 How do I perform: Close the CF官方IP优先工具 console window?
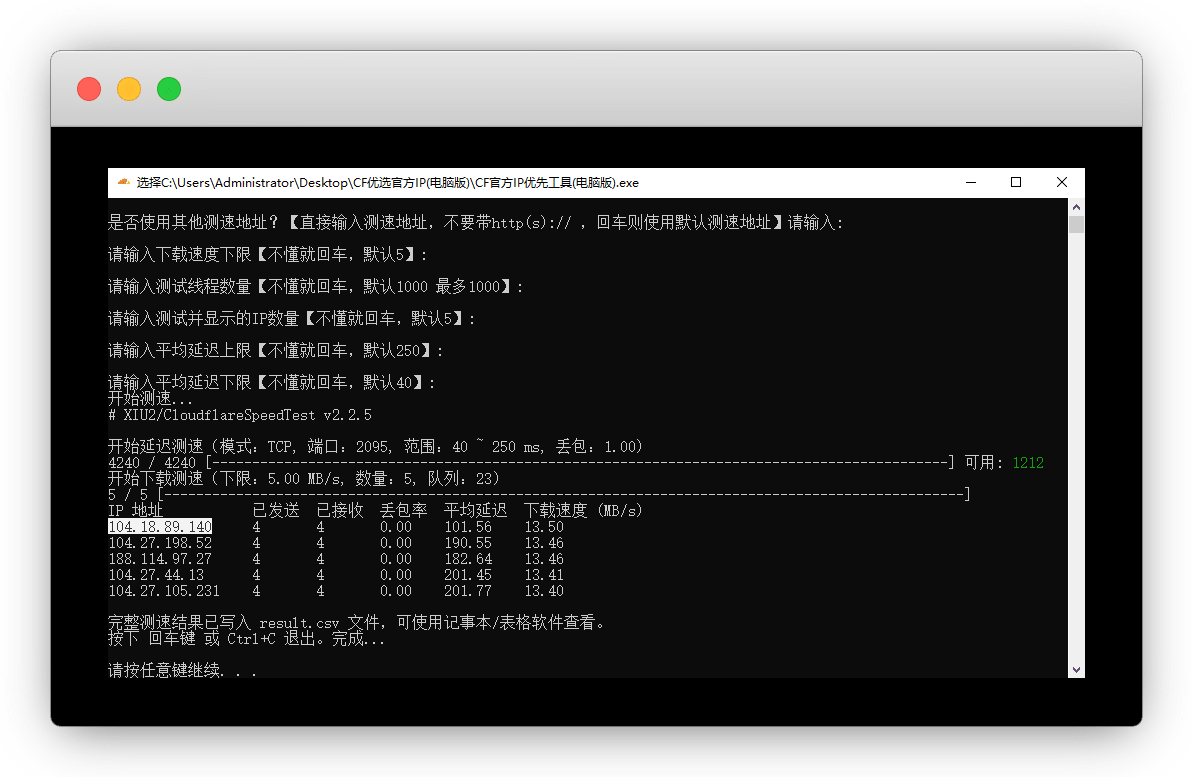tap(1062, 183)
